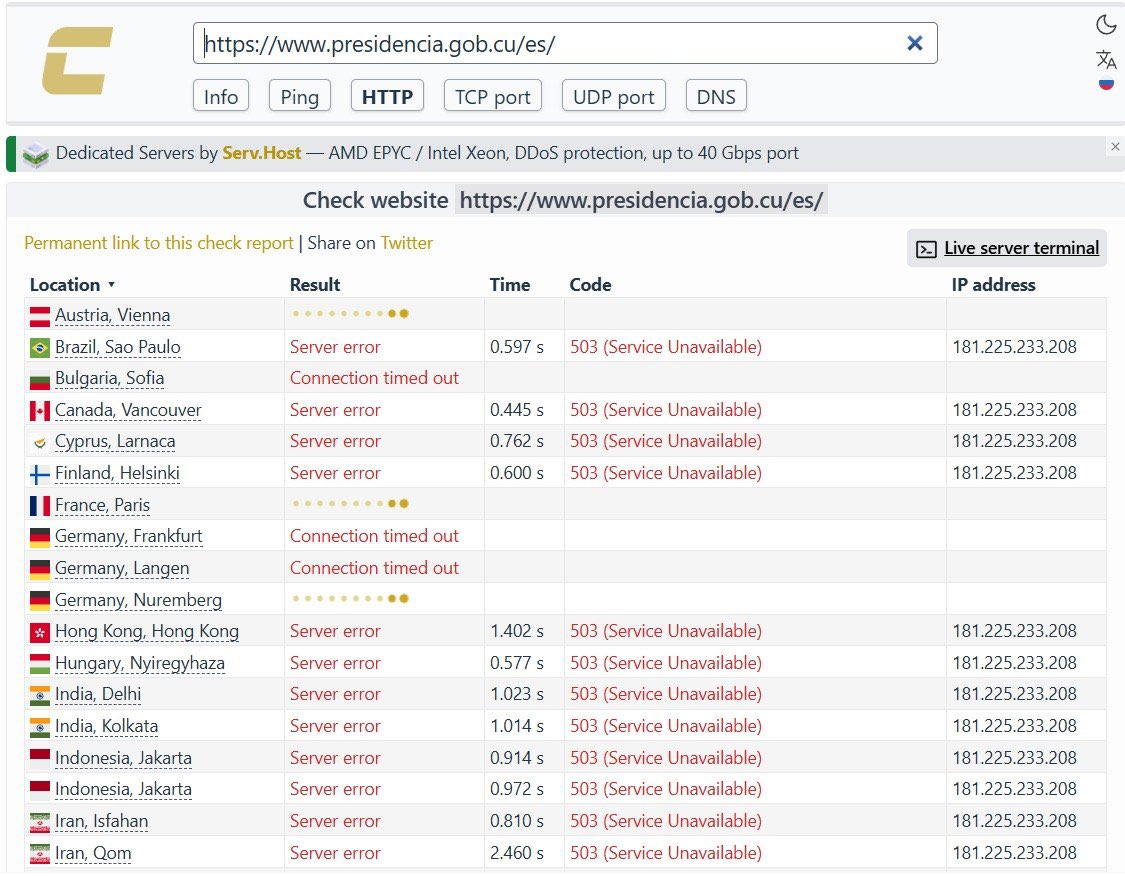Open the Ping check tab
This screenshot has height=876, width=1125.
(x=300, y=96)
